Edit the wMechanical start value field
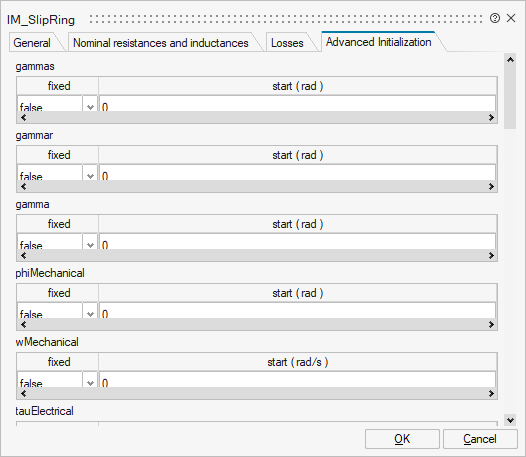 point(297,380)
